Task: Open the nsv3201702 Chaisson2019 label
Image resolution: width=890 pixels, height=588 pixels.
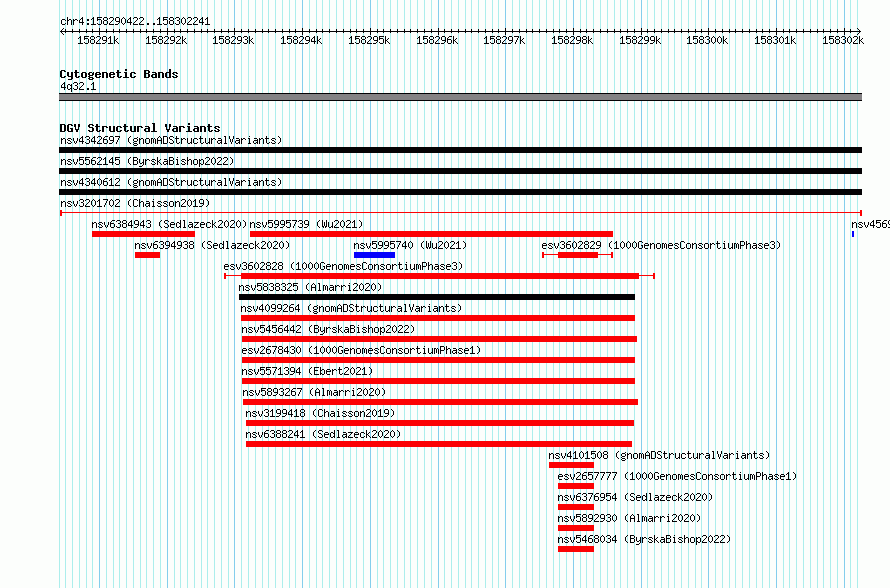Action: coord(135,203)
